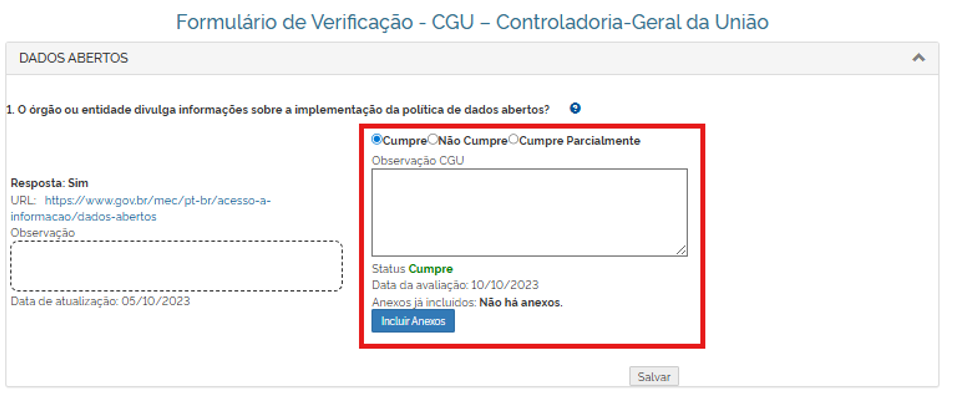Click inside the Observação CGU text area
This screenshot has width=966, height=412.
tap(529, 211)
